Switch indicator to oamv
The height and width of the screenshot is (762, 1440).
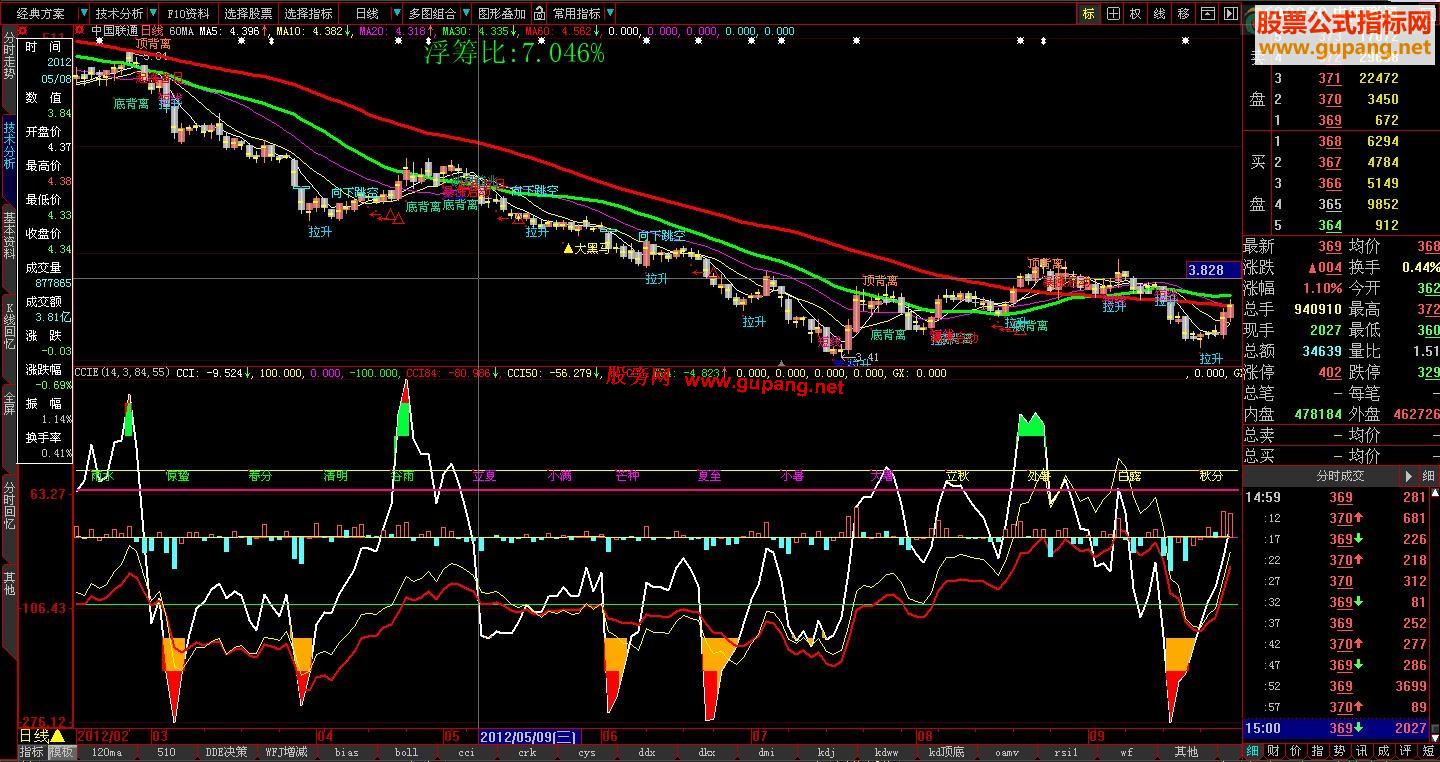(x=1006, y=752)
